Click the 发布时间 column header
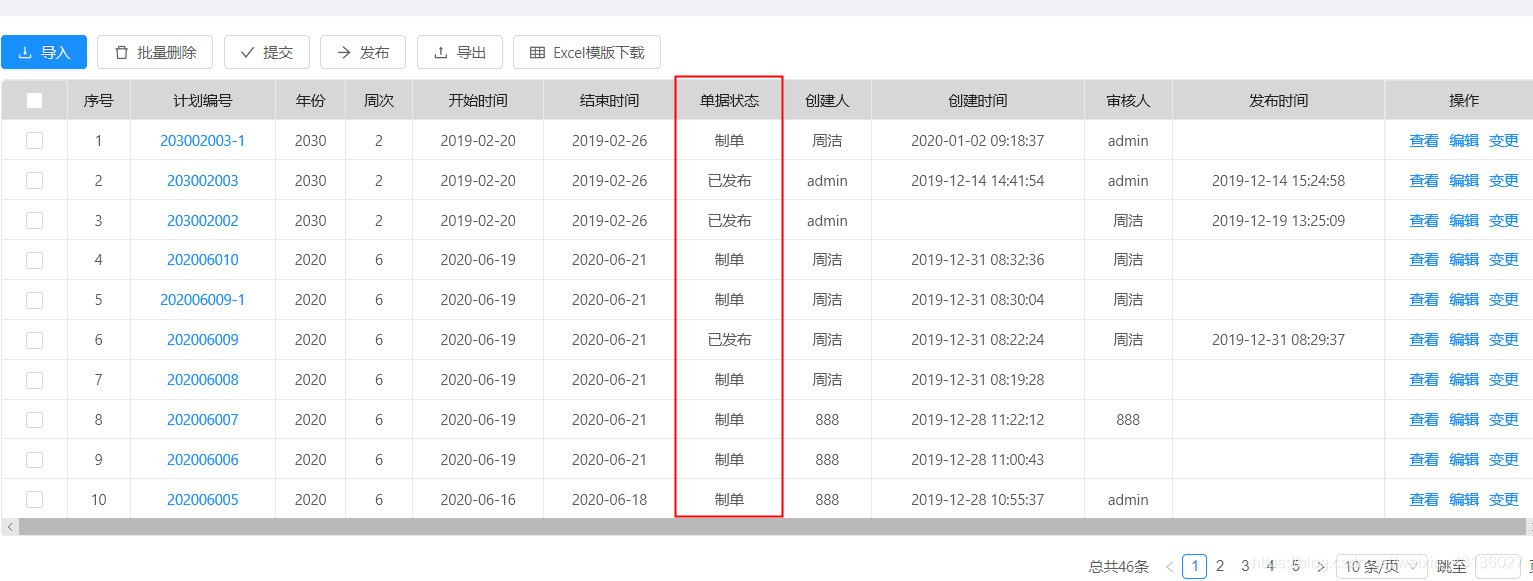The width and height of the screenshot is (1533, 581). coord(1278,100)
